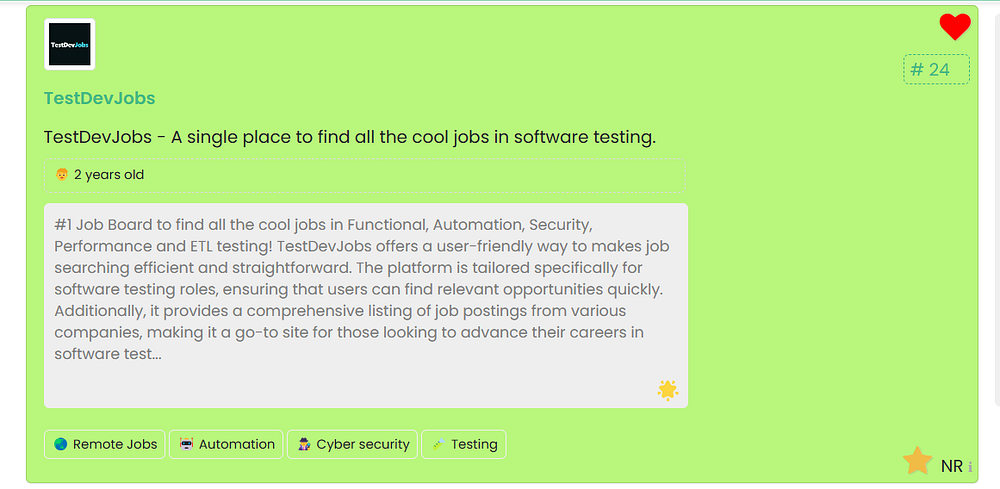This screenshot has width=1000, height=489.
Task: Click the face emoji beside 2 years old
Action: [x=62, y=175]
